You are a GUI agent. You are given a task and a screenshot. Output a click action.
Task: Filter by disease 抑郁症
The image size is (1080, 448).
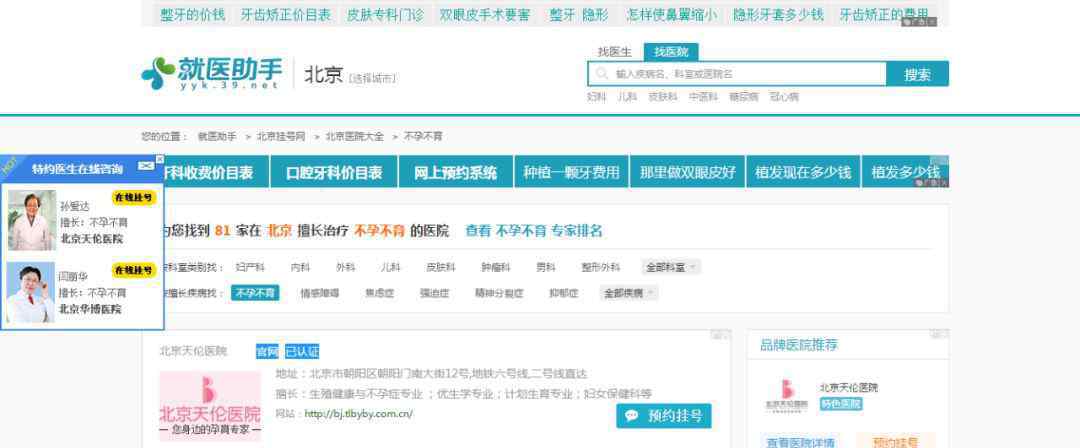pyautogui.click(x=564, y=294)
